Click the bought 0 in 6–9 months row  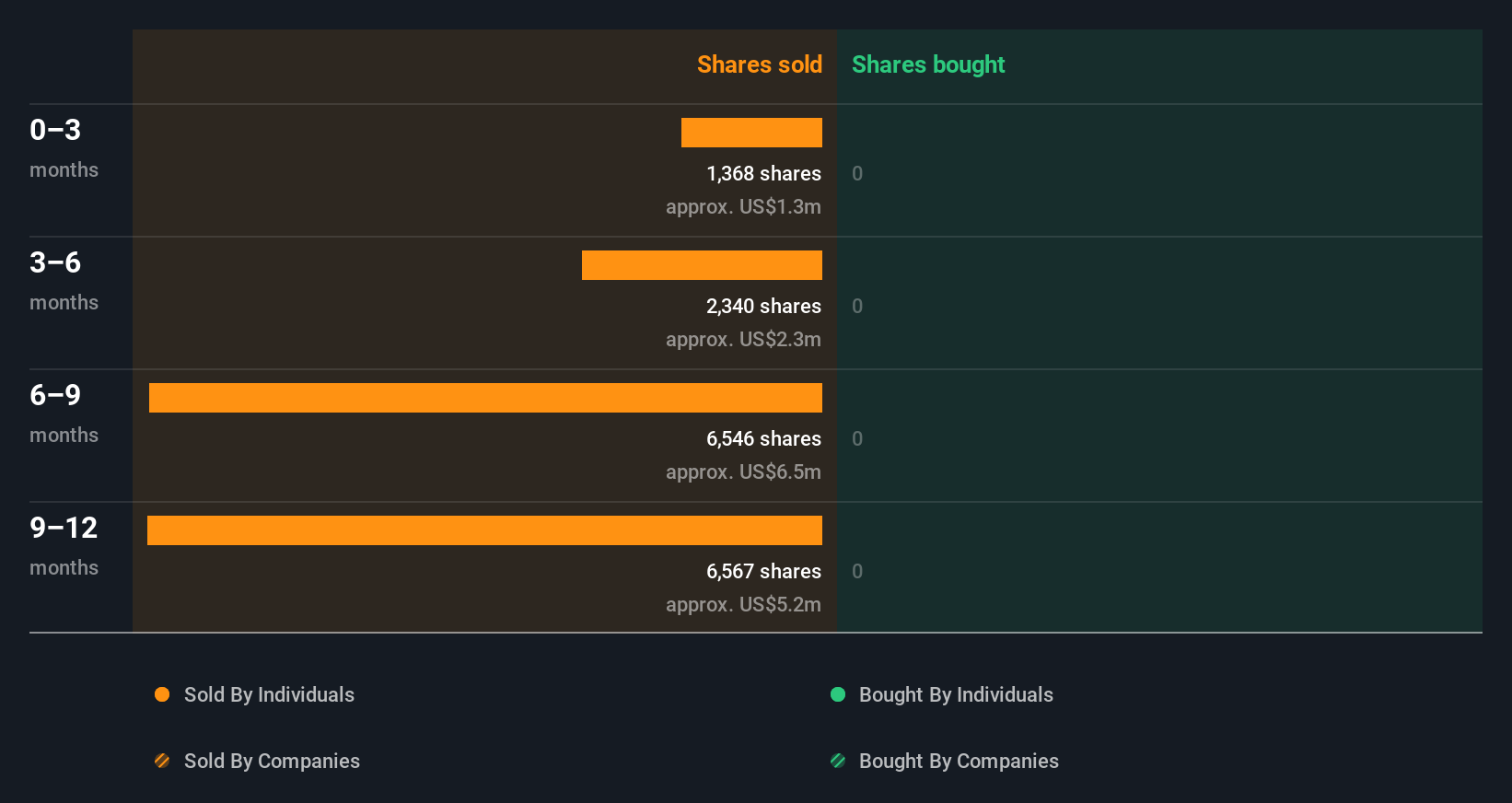click(x=857, y=438)
